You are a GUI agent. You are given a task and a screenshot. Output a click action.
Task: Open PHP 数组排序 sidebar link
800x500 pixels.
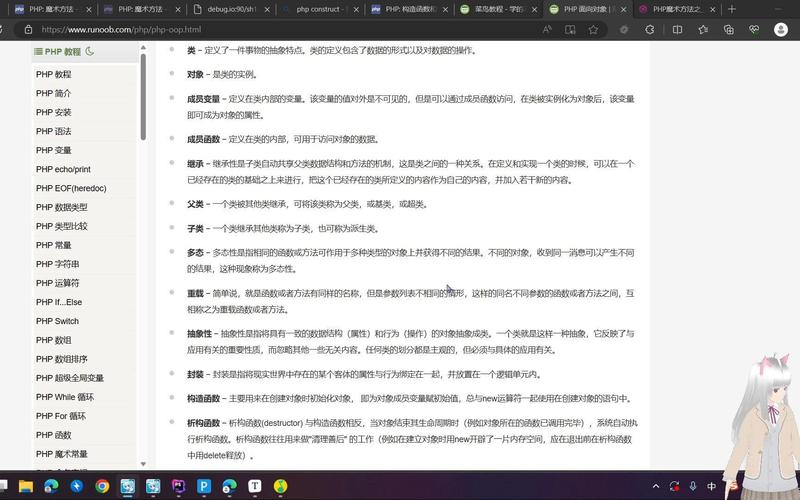click(x=62, y=359)
